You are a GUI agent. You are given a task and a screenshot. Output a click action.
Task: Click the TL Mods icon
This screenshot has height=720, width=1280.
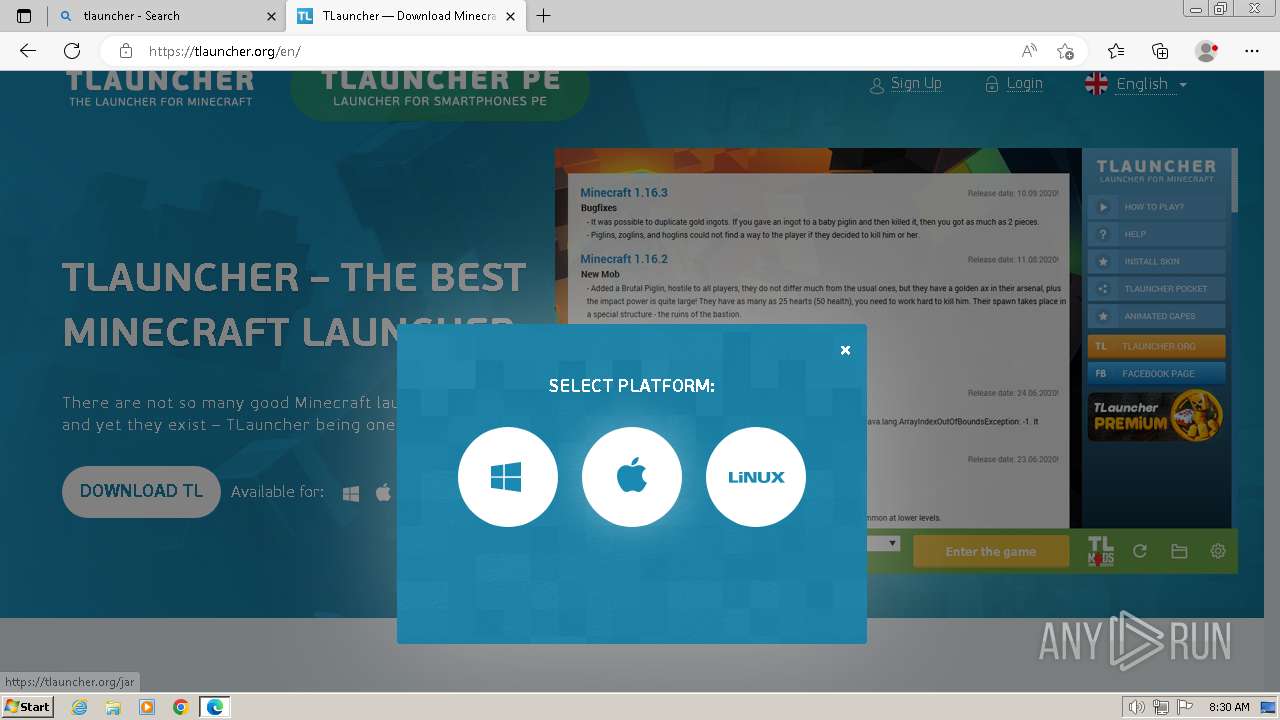pos(1100,551)
